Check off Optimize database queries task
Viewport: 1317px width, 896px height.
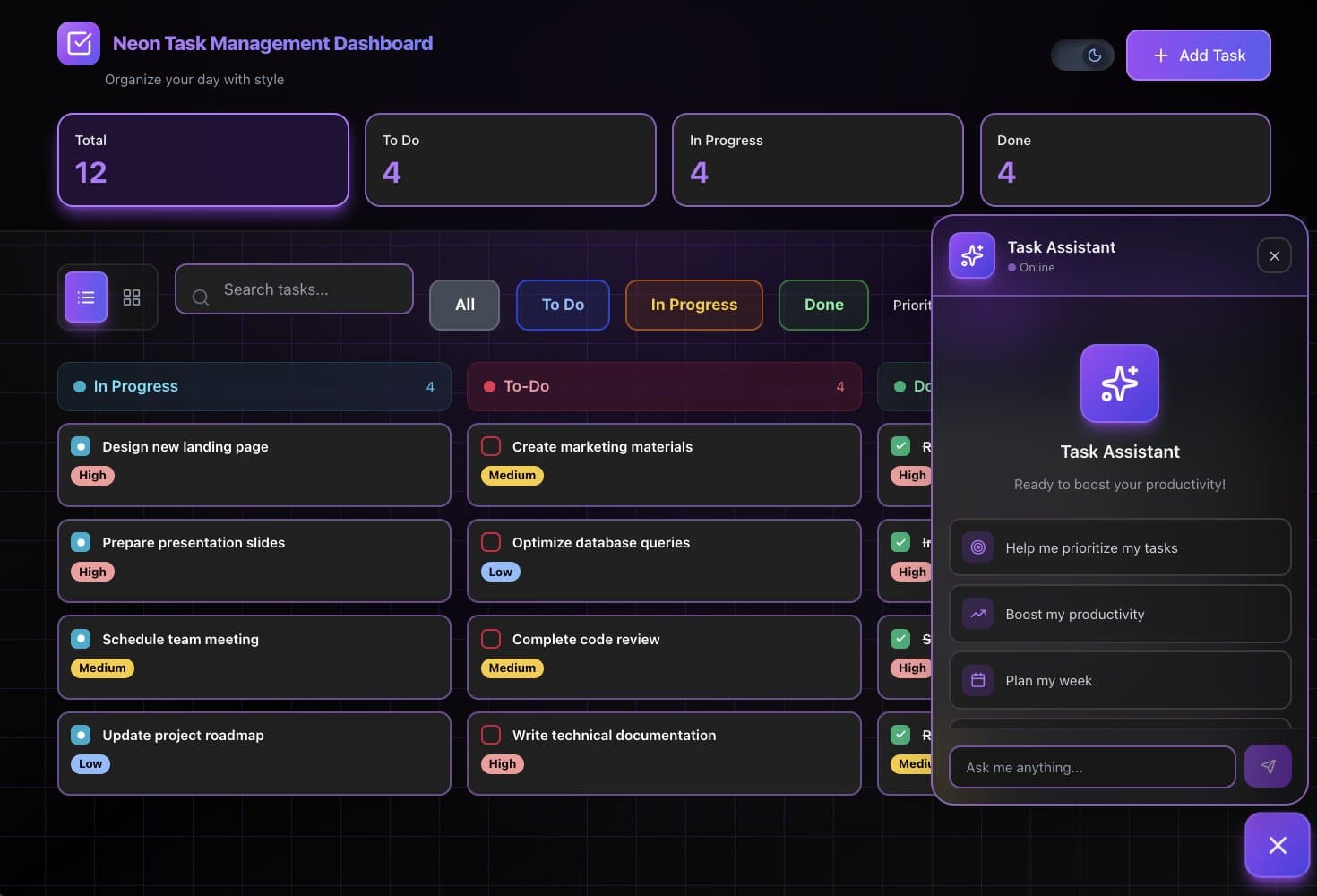click(x=491, y=542)
